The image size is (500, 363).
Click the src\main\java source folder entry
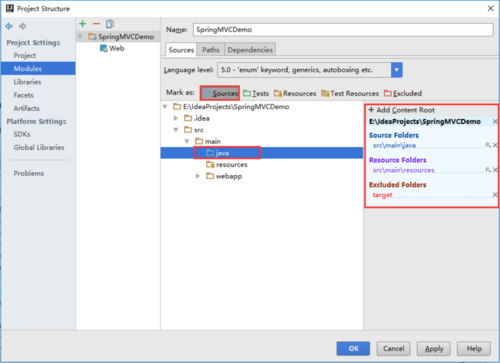click(394, 145)
